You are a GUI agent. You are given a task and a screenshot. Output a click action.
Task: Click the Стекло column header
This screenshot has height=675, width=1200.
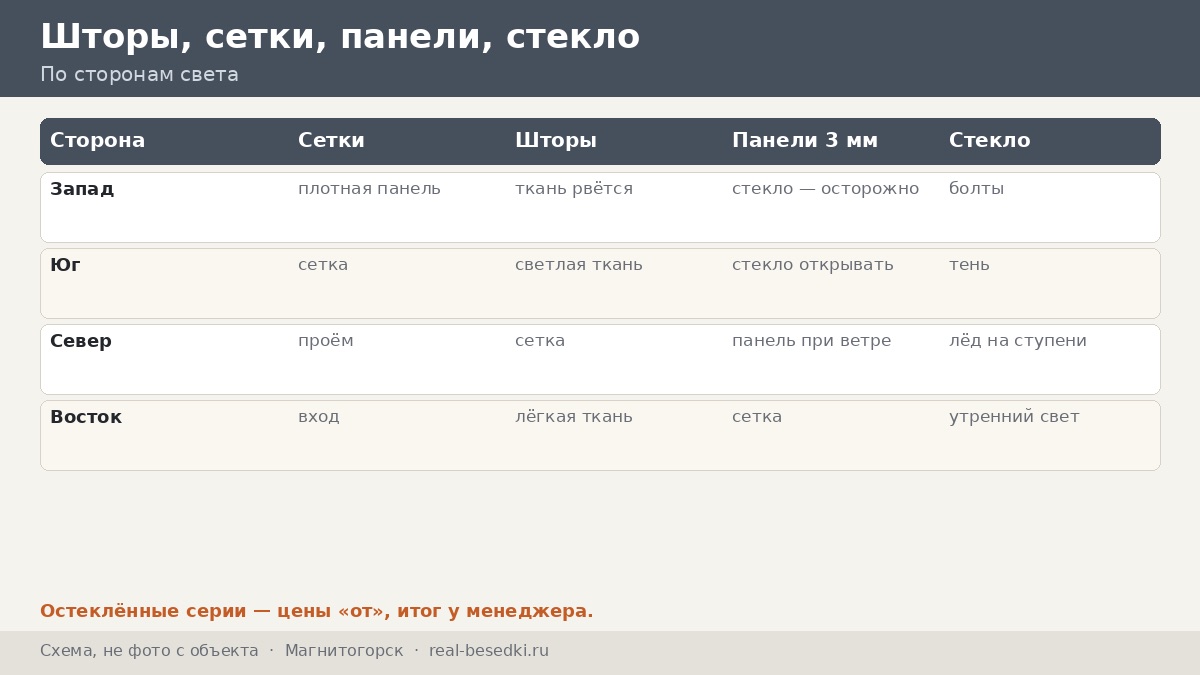point(989,141)
